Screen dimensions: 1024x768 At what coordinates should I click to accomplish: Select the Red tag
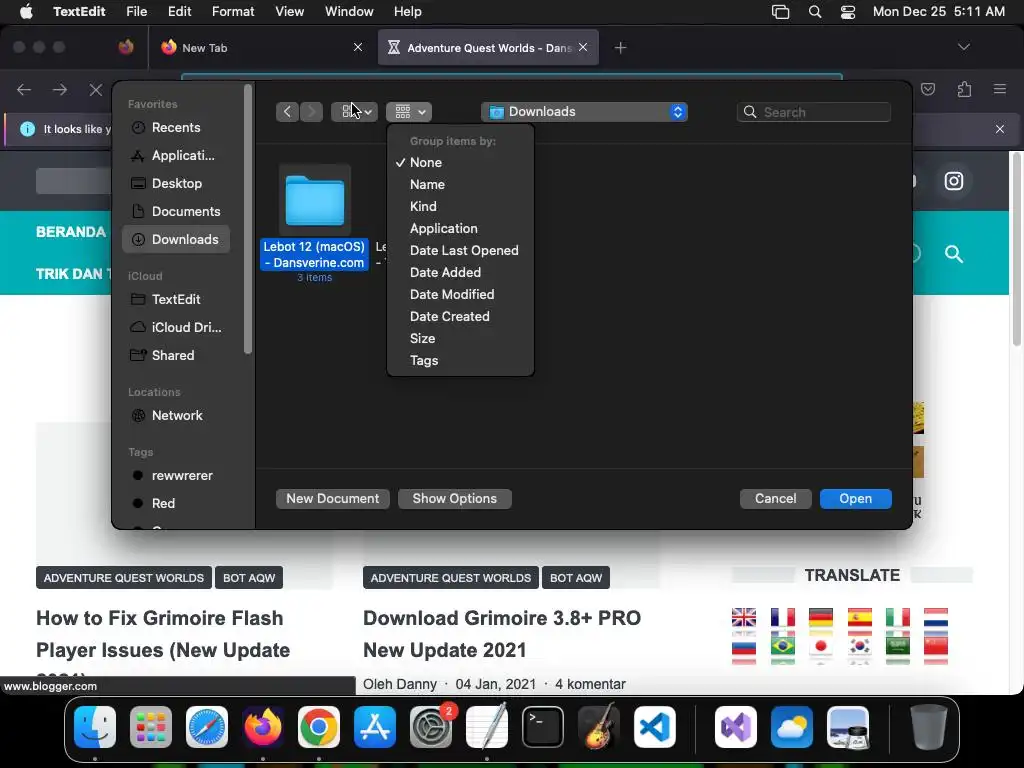[x=176, y=504]
